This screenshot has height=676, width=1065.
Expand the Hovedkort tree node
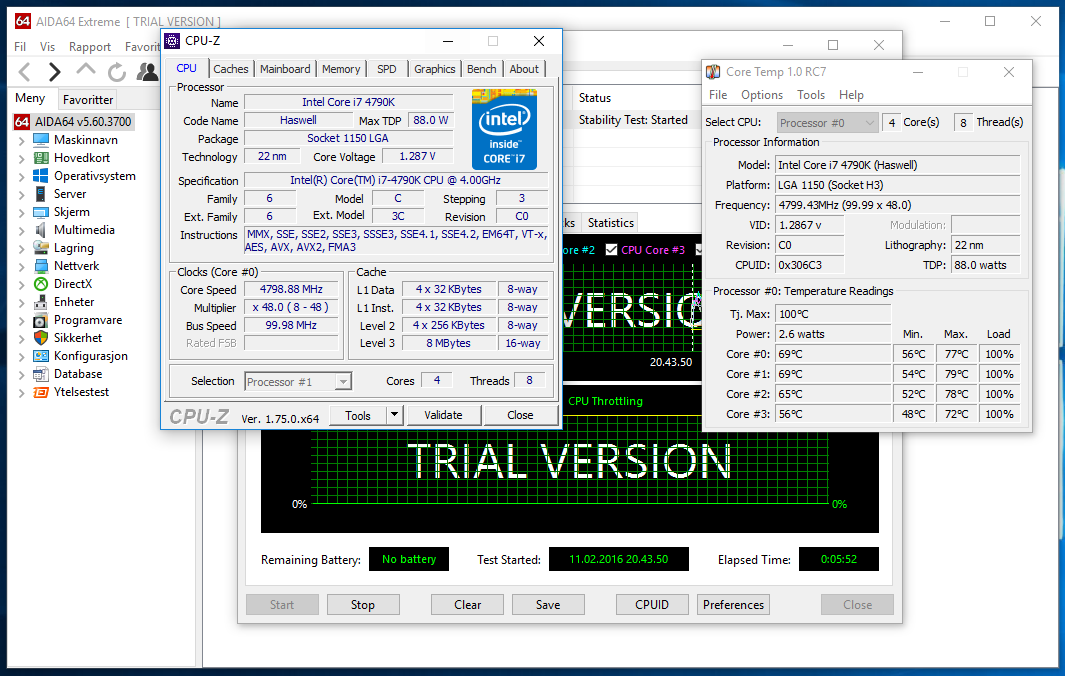tap(21, 158)
